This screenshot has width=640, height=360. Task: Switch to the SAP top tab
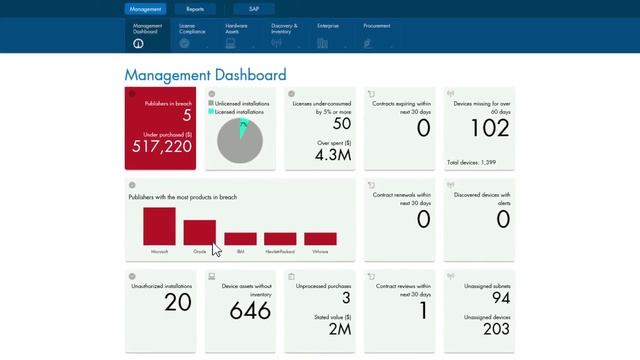254,9
